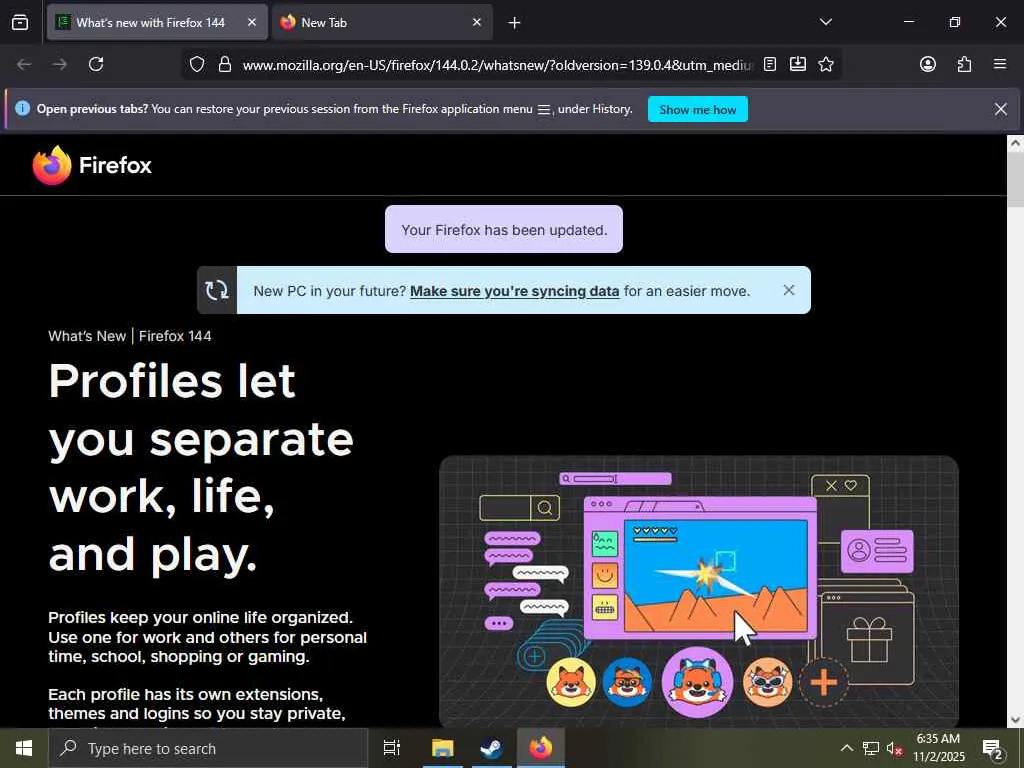Bookmark this page with star icon

(826, 64)
